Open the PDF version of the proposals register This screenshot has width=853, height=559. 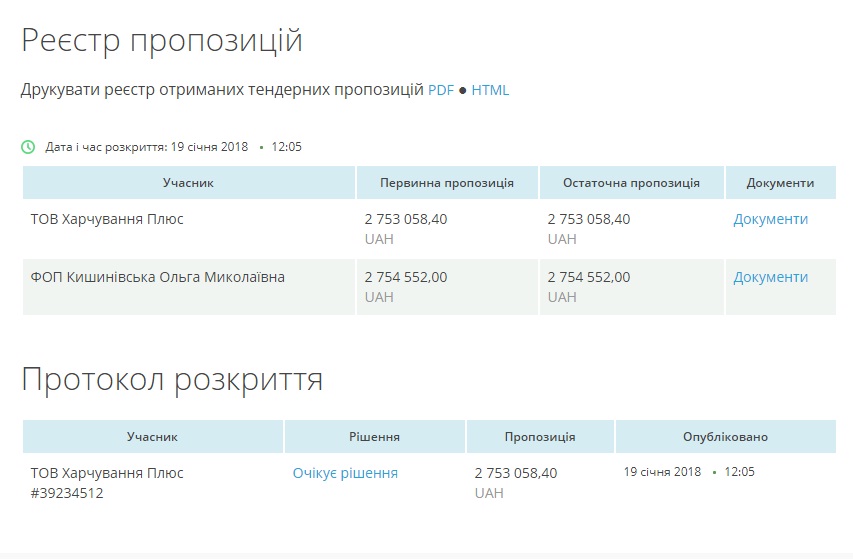point(441,90)
